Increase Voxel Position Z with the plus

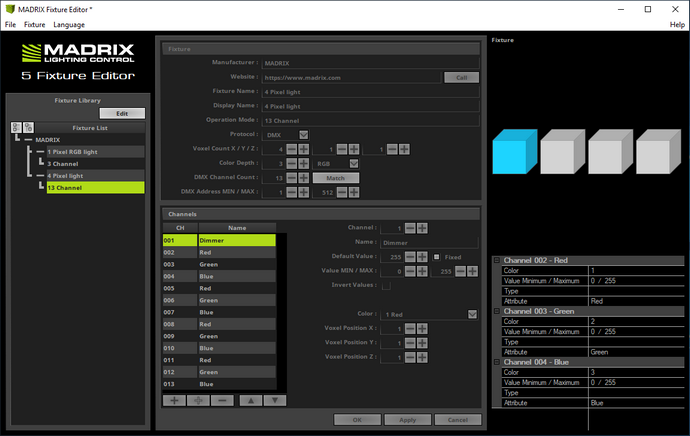click(422, 357)
